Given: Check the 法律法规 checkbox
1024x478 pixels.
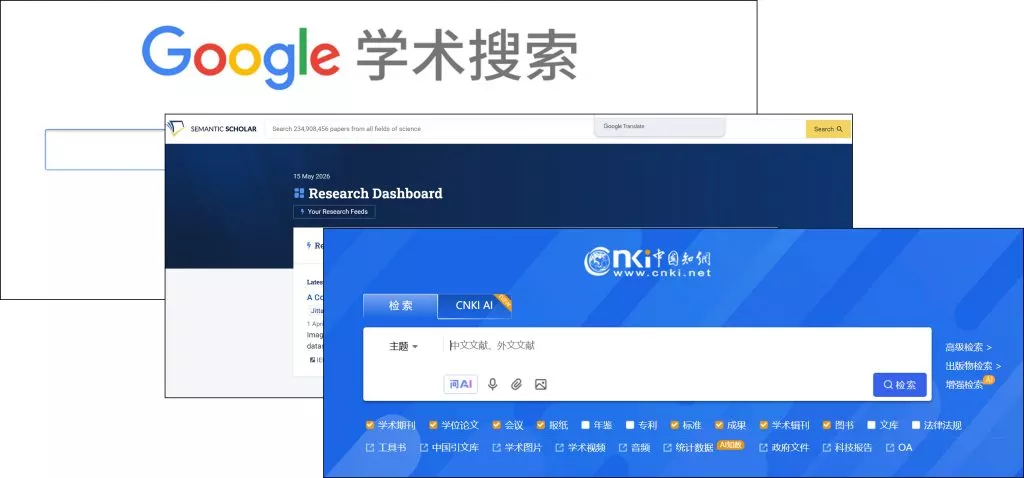Looking at the screenshot, I should tap(916, 425).
